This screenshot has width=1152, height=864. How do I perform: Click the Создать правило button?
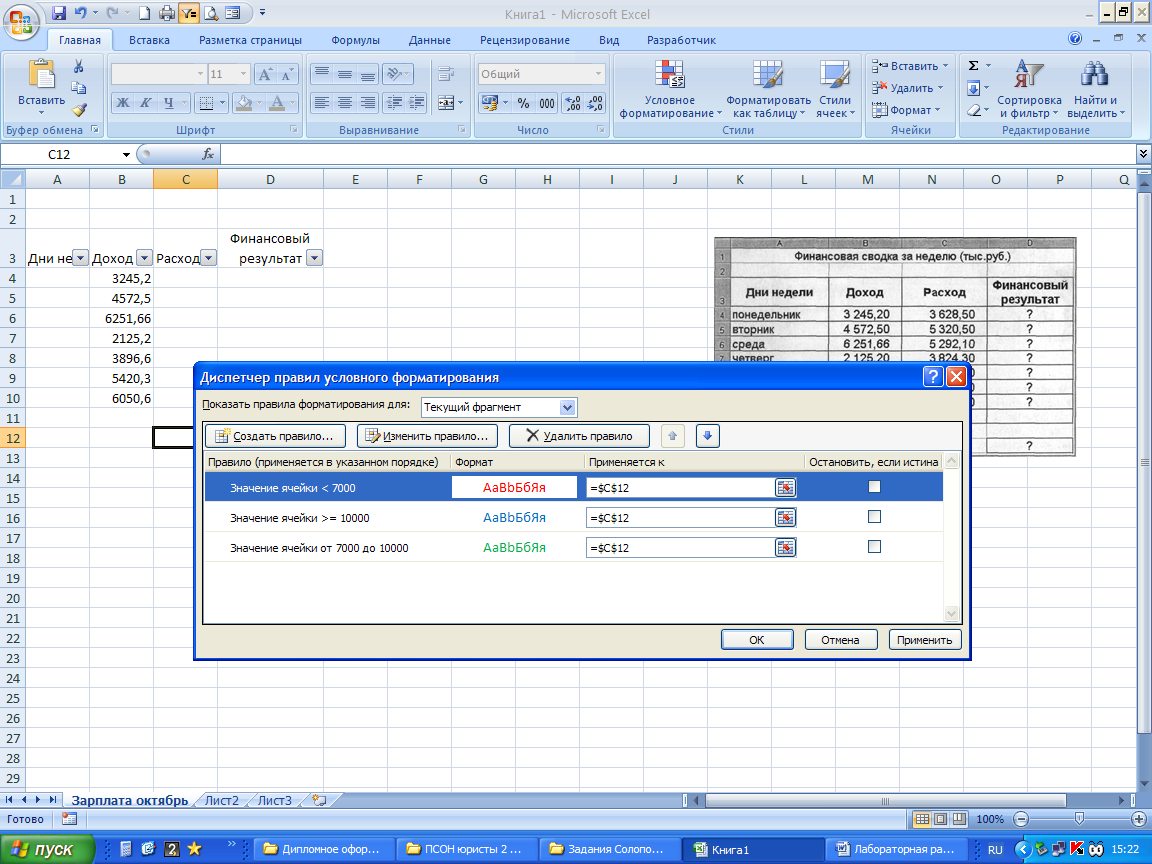coord(276,436)
